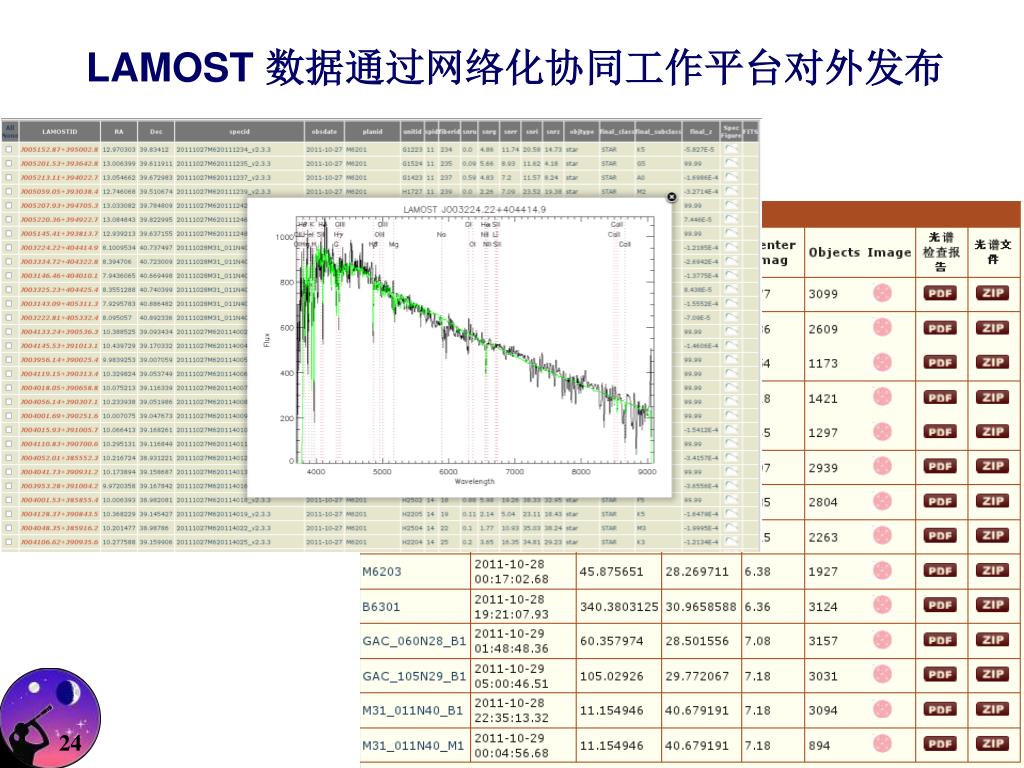Select checkbox for J004001.53+385855.4 row
The image size is (1024, 768).
pyautogui.click(x=8, y=500)
